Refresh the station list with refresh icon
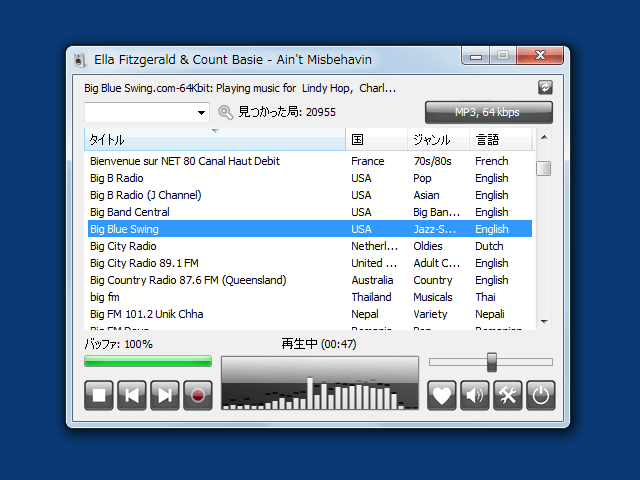640x480 pixels. pos(545,87)
